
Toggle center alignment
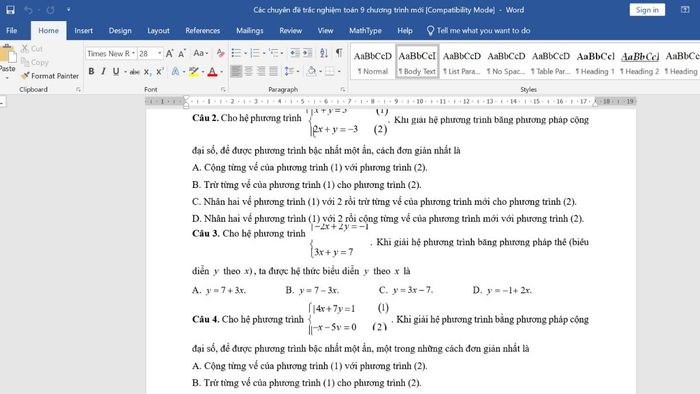click(249, 71)
